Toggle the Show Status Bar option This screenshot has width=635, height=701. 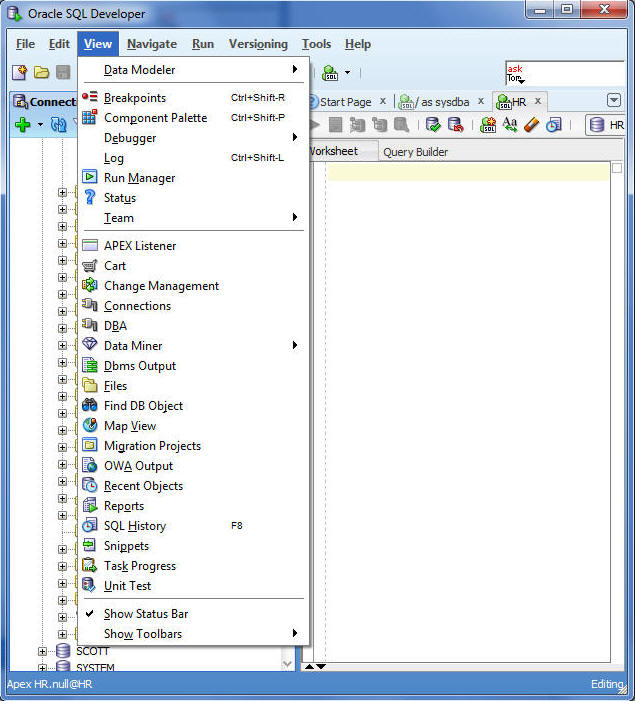[146, 614]
